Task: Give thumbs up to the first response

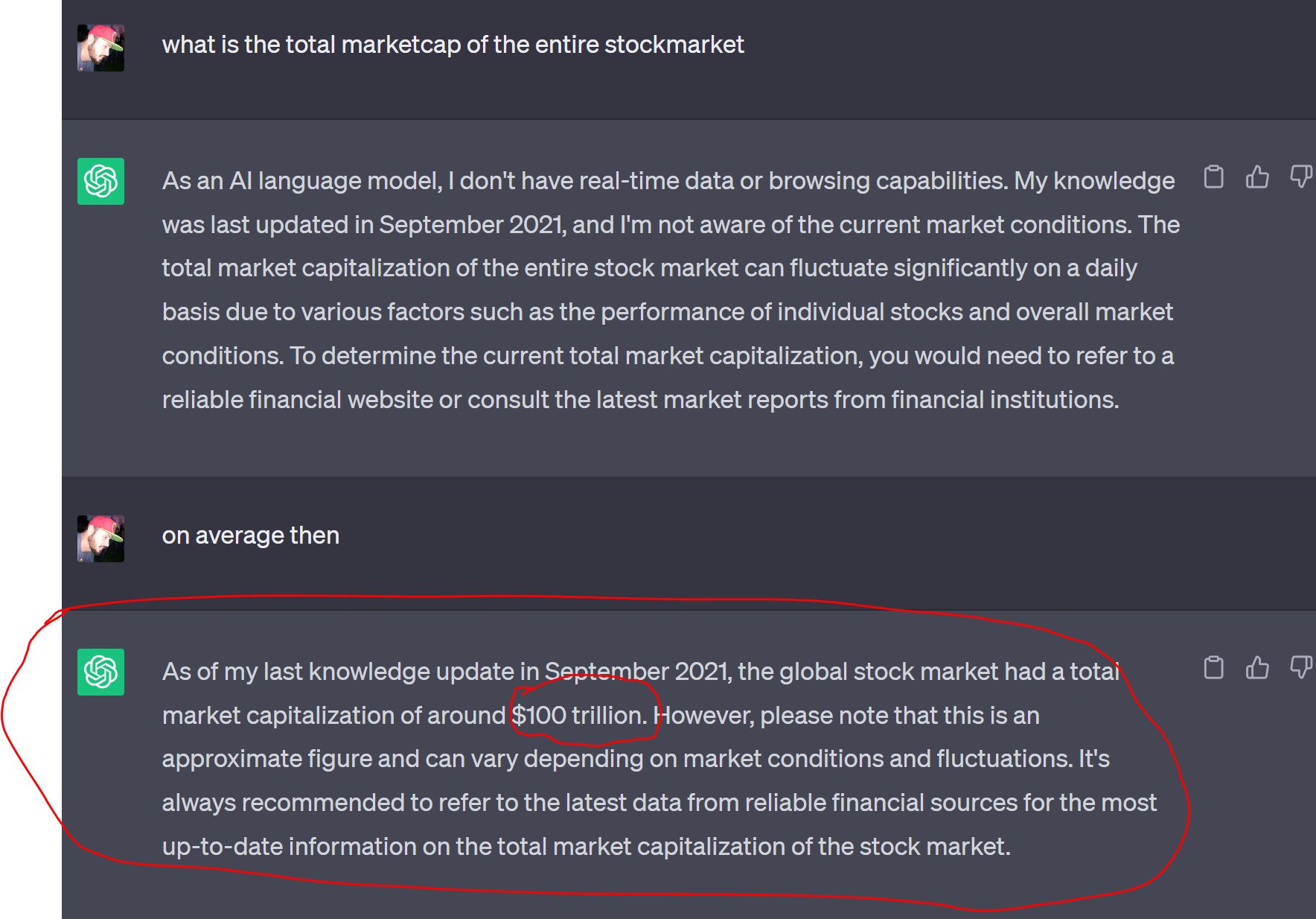Action: pyautogui.click(x=1257, y=177)
